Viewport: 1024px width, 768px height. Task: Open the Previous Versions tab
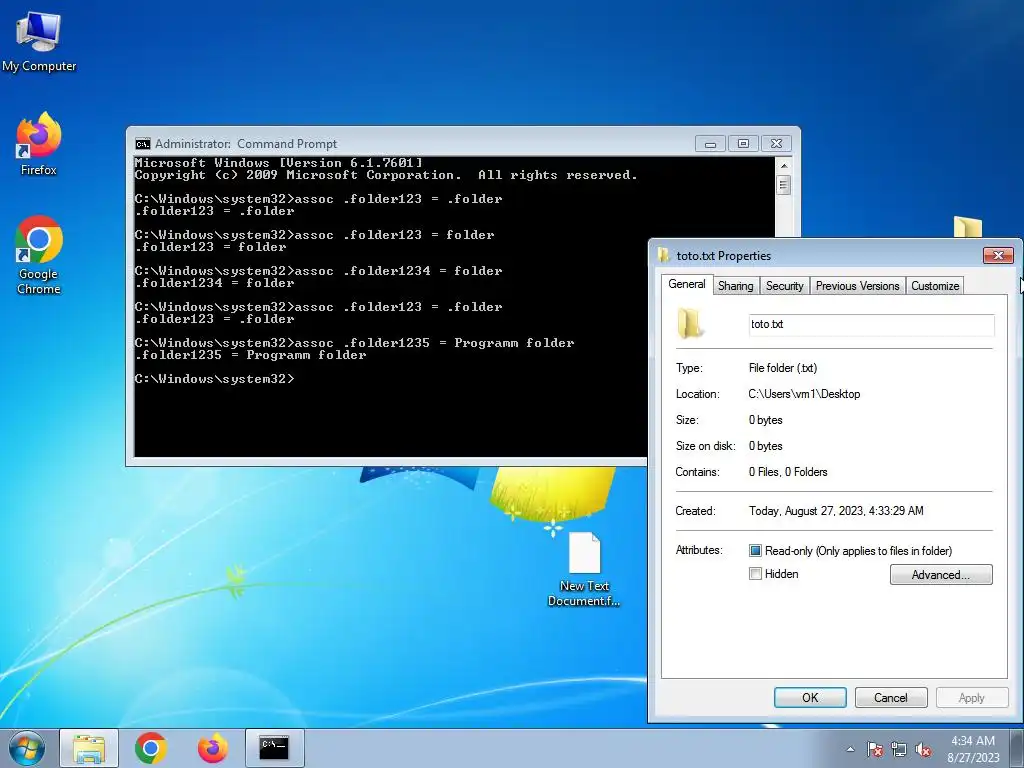tap(857, 286)
